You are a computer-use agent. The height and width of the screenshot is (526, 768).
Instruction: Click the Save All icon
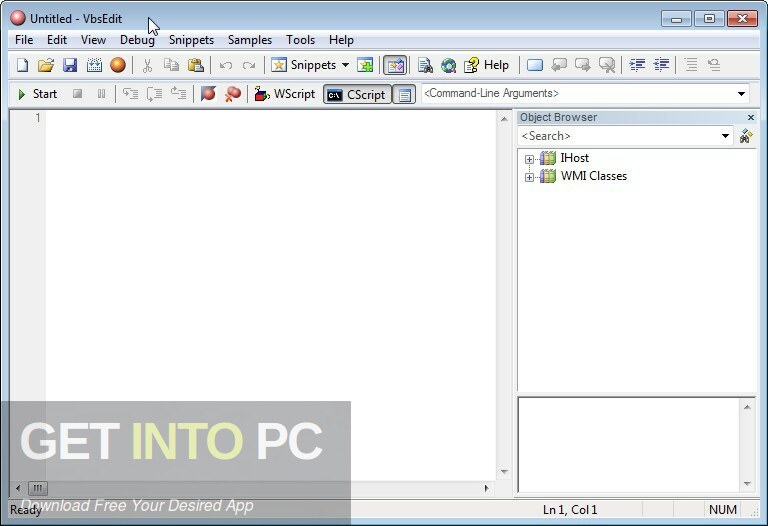tap(94, 65)
